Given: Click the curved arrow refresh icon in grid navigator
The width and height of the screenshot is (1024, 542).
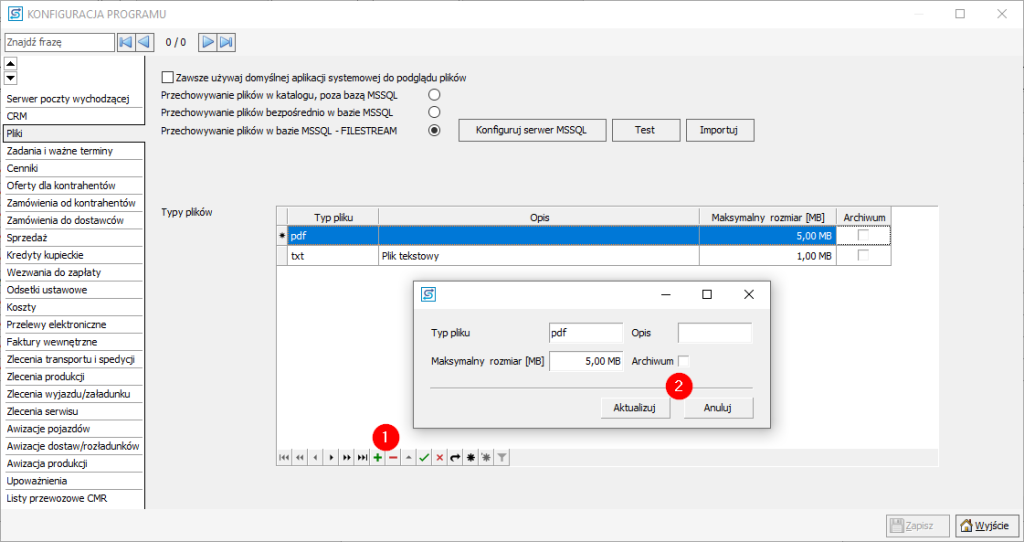Looking at the screenshot, I should pos(455,457).
